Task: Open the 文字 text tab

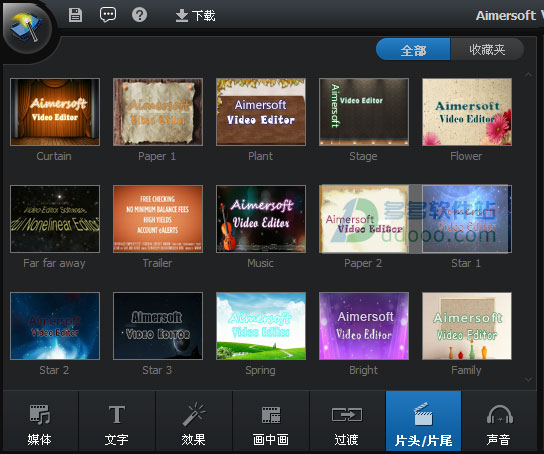Action: [x=117, y=422]
